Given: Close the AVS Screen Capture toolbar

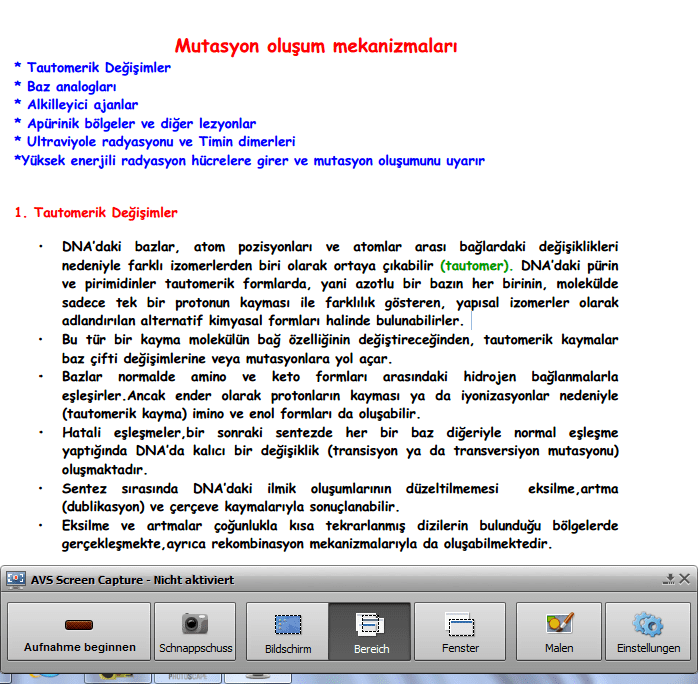Looking at the screenshot, I should [x=685, y=580].
